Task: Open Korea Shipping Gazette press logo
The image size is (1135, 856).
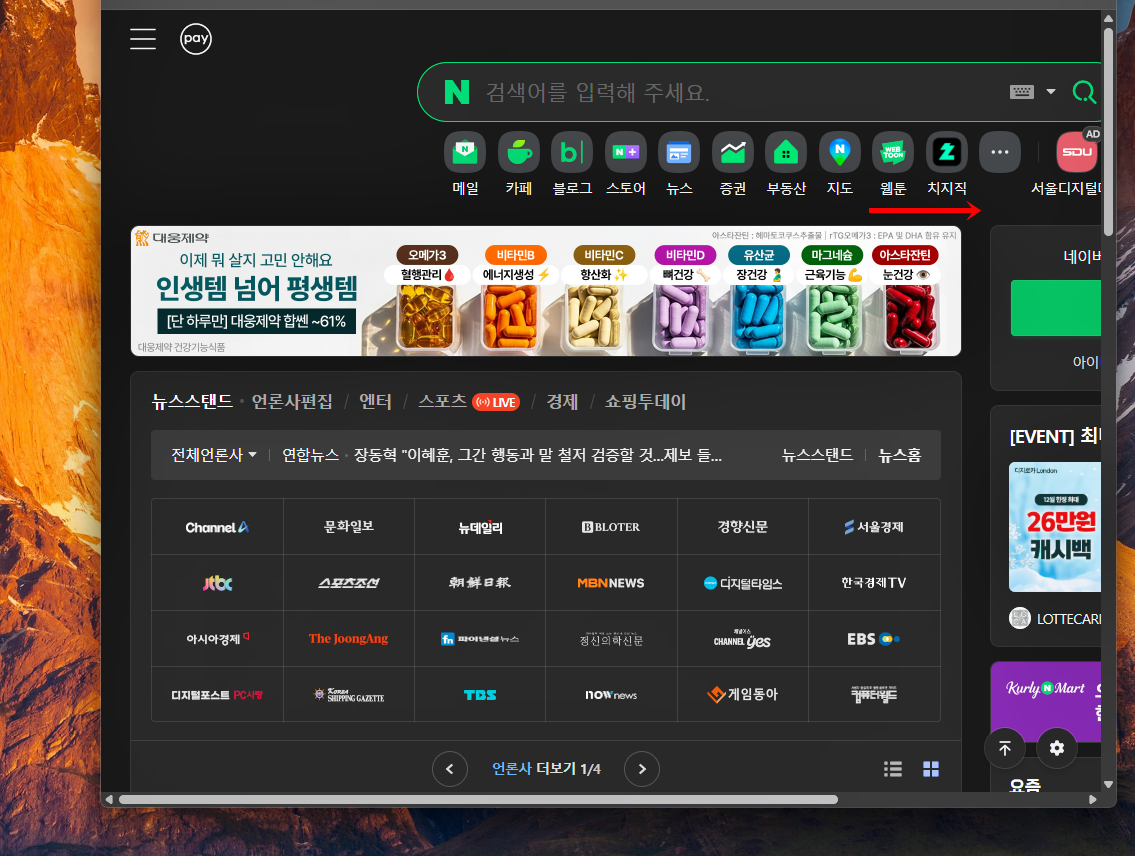Action: [x=349, y=694]
